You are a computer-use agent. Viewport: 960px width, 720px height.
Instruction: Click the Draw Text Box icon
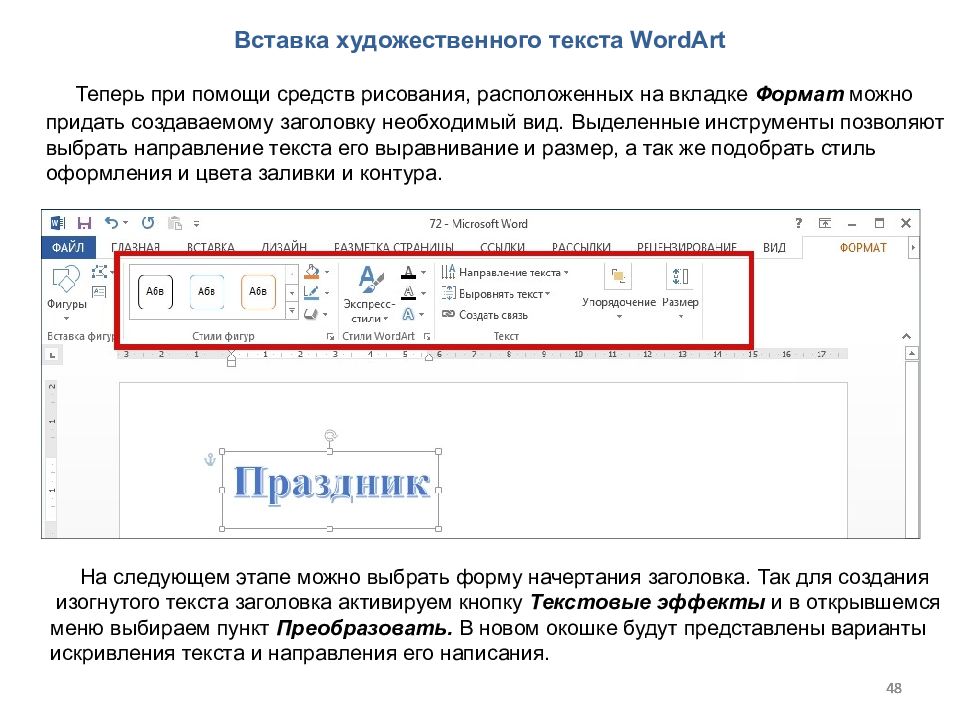point(99,292)
